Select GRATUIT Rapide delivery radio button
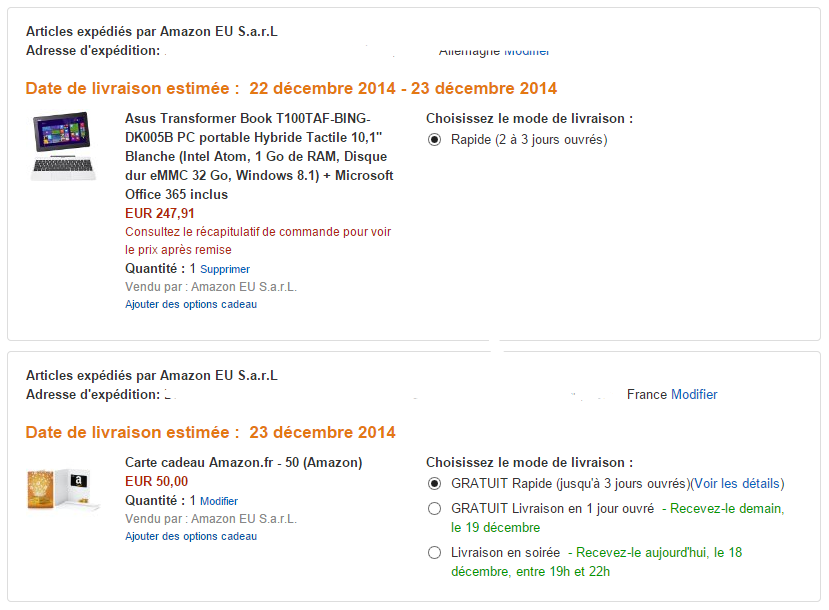829x610 pixels. tap(435, 484)
